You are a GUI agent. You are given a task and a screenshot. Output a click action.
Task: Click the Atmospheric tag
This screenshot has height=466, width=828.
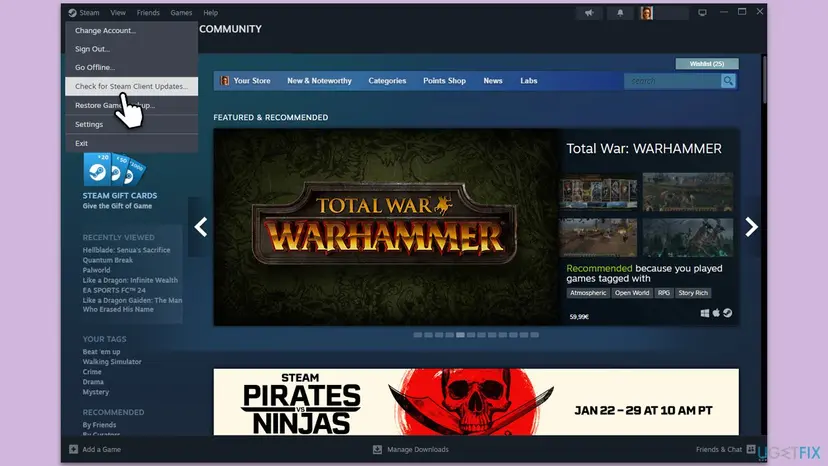pyautogui.click(x=588, y=293)
